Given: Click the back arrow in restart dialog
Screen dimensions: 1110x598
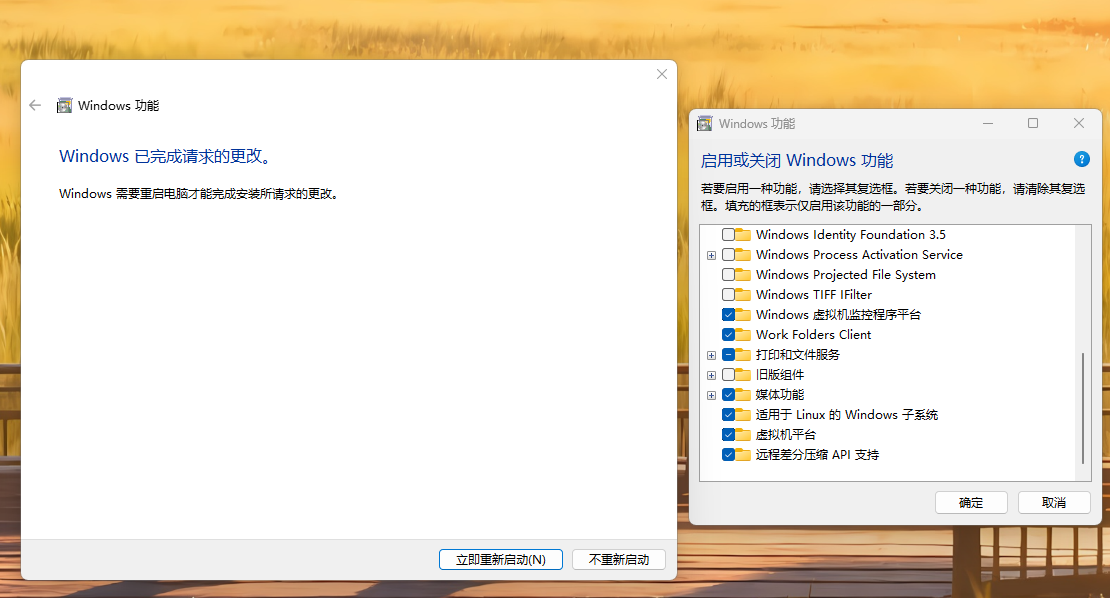Looking at the screenshot, I should point(35,105).
